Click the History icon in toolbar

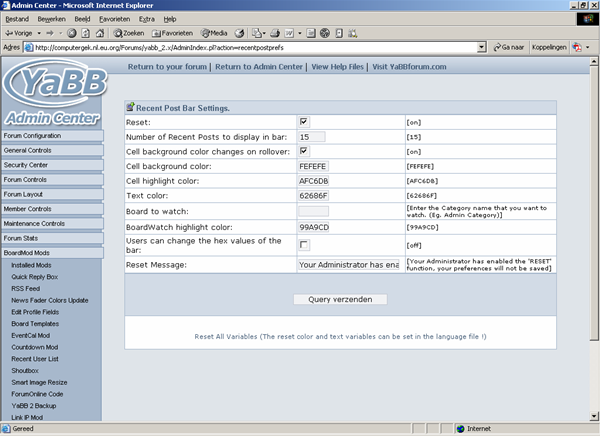tap(240, 33)
